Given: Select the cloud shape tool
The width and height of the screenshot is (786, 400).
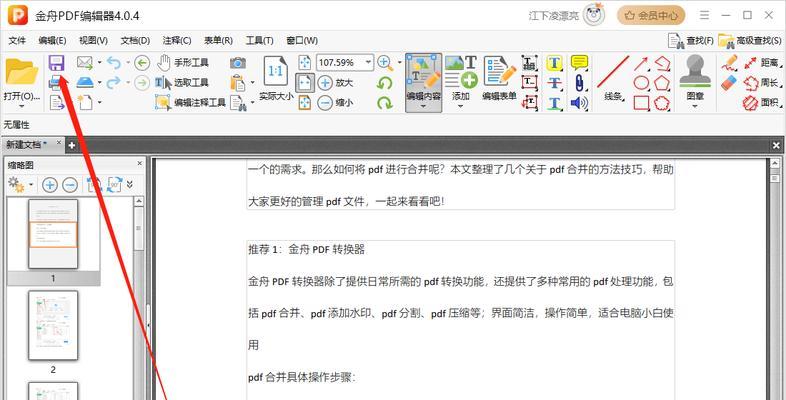Looking at the screenshot, I should 662,103.
